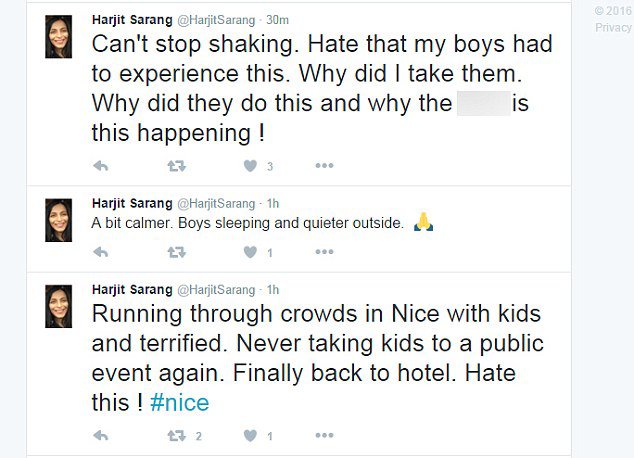The width and height of the screenshot is (634, 458).
Task: Reply to the "Can't stop shaking" tweet
Action: (x=100, y=165)
